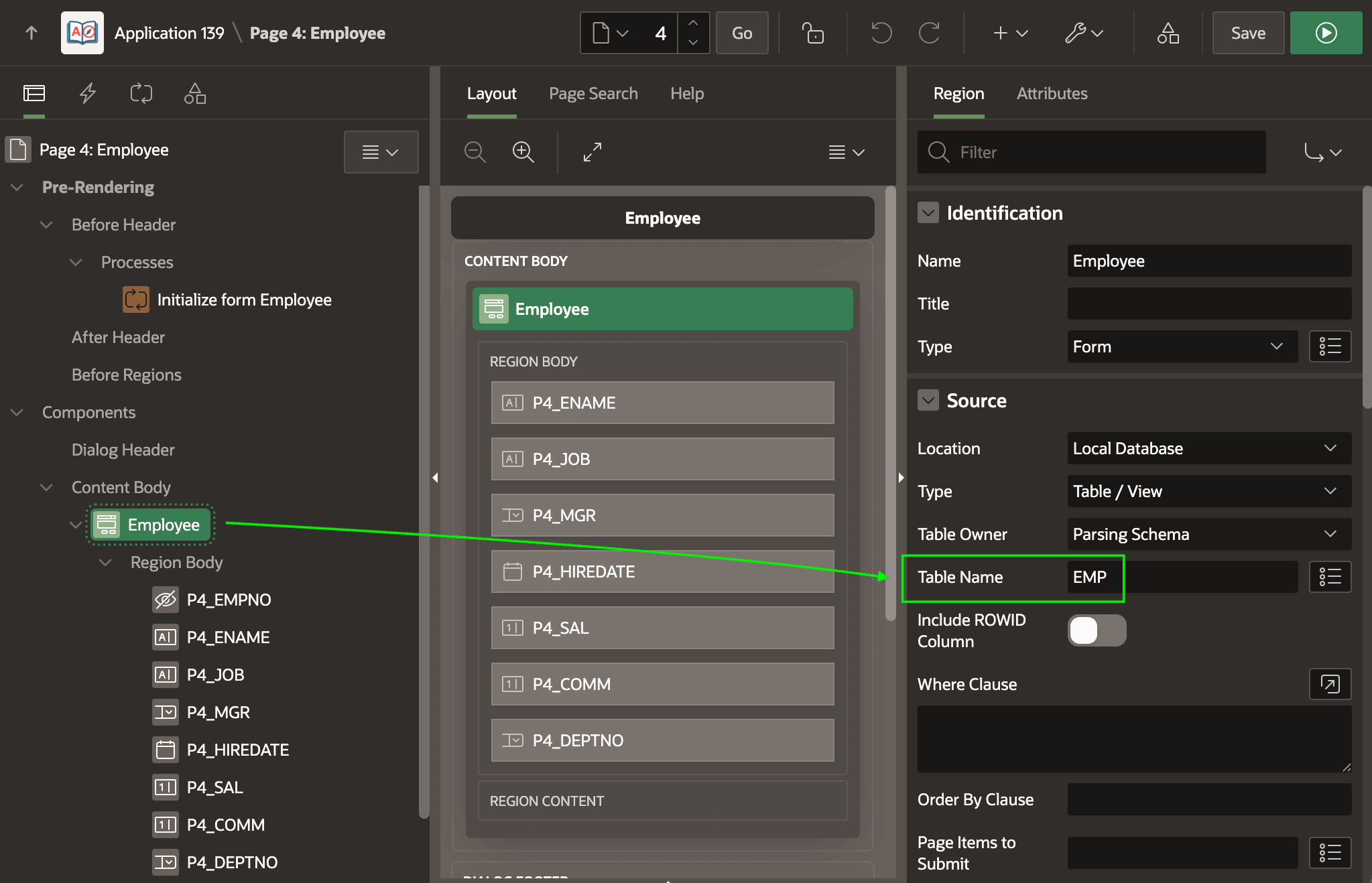Viewport: 1372px width, 883px height.
Task: Zoom in on the layout with the magnifier plus
Action: (523, 152)
